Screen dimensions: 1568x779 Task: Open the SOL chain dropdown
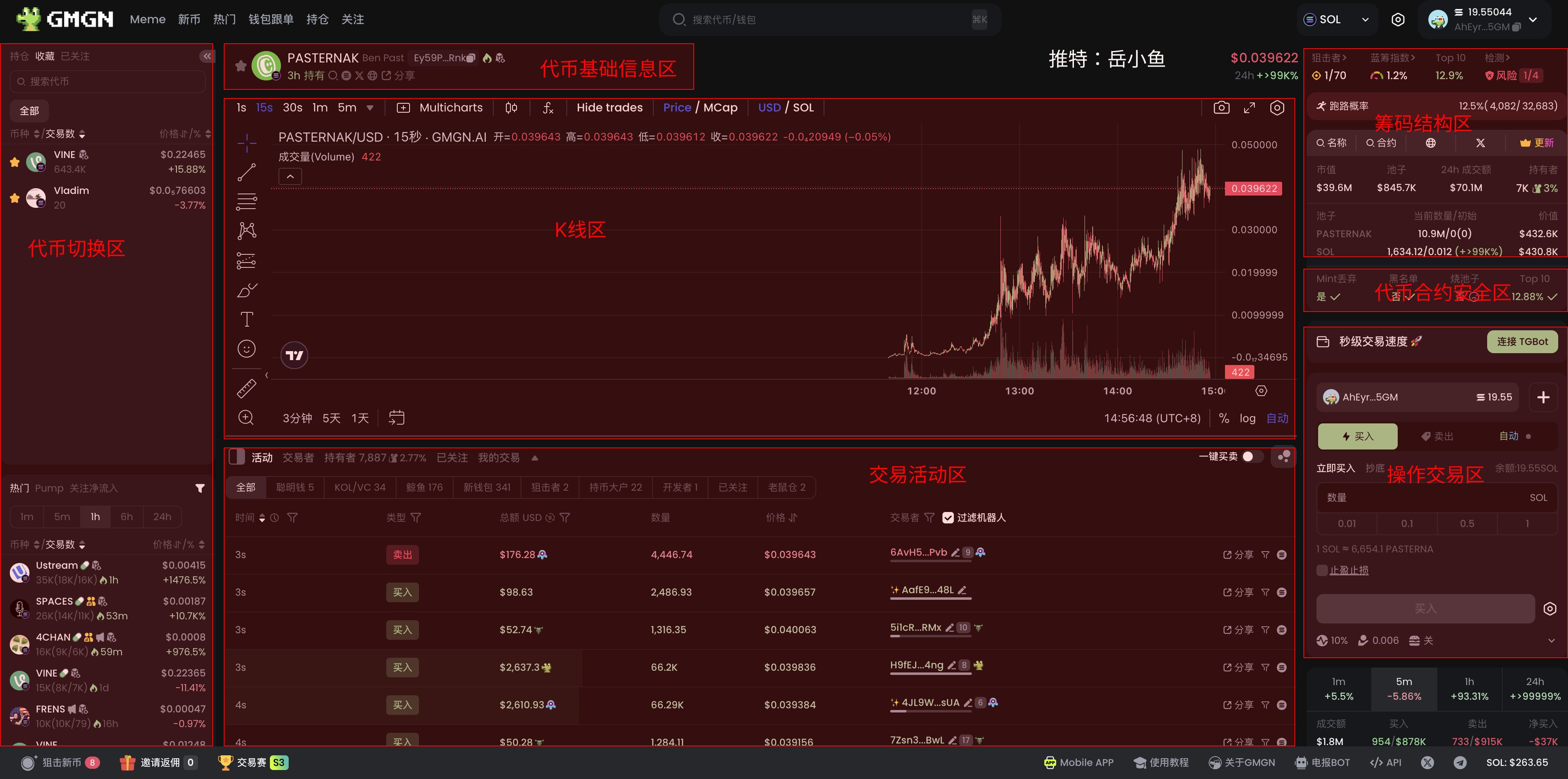[x=1336, y=20]
